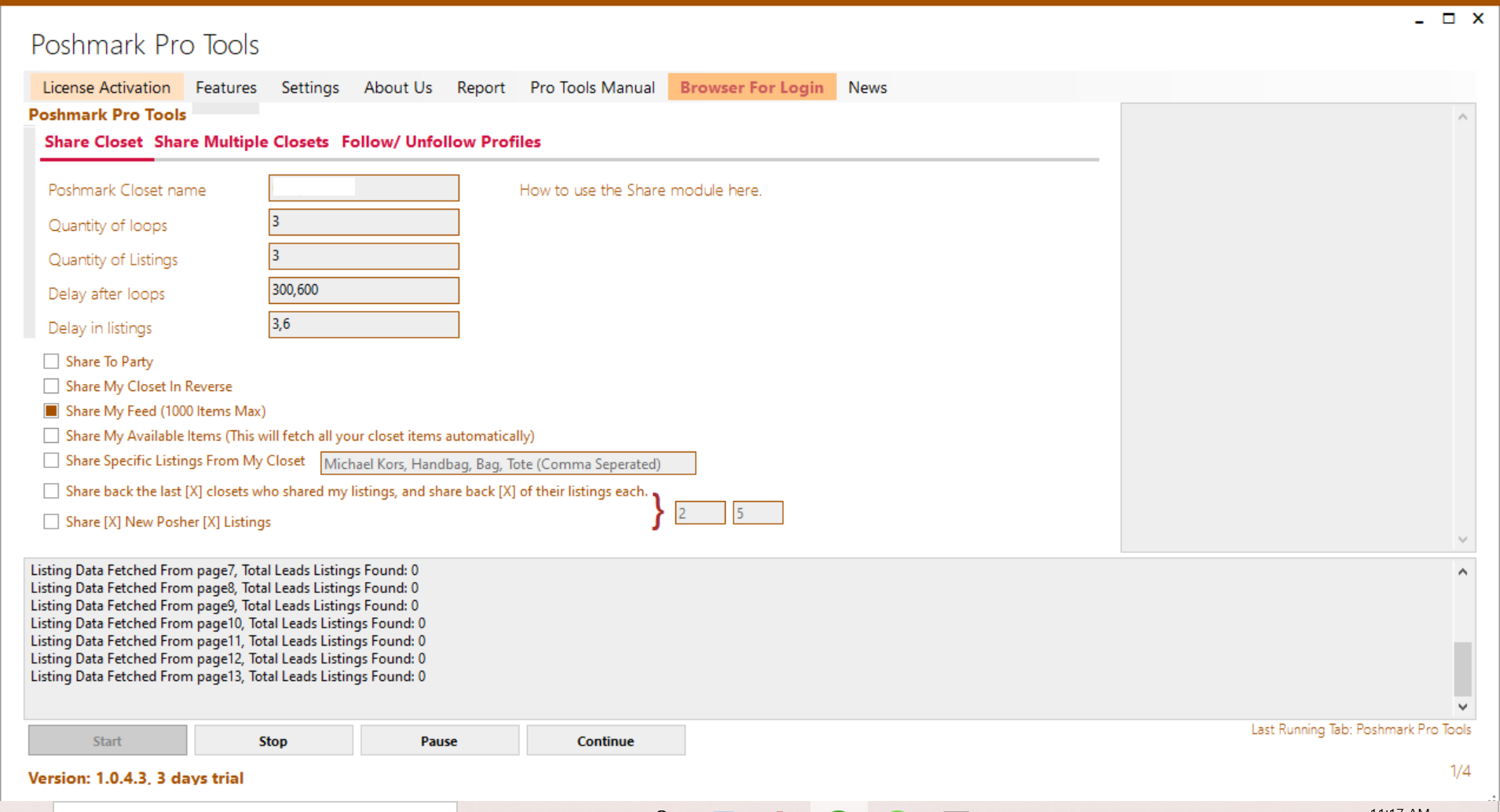This screenshot has height=812, width=1500.
Task: Open the News tab
Action: (x=867, y=87)
